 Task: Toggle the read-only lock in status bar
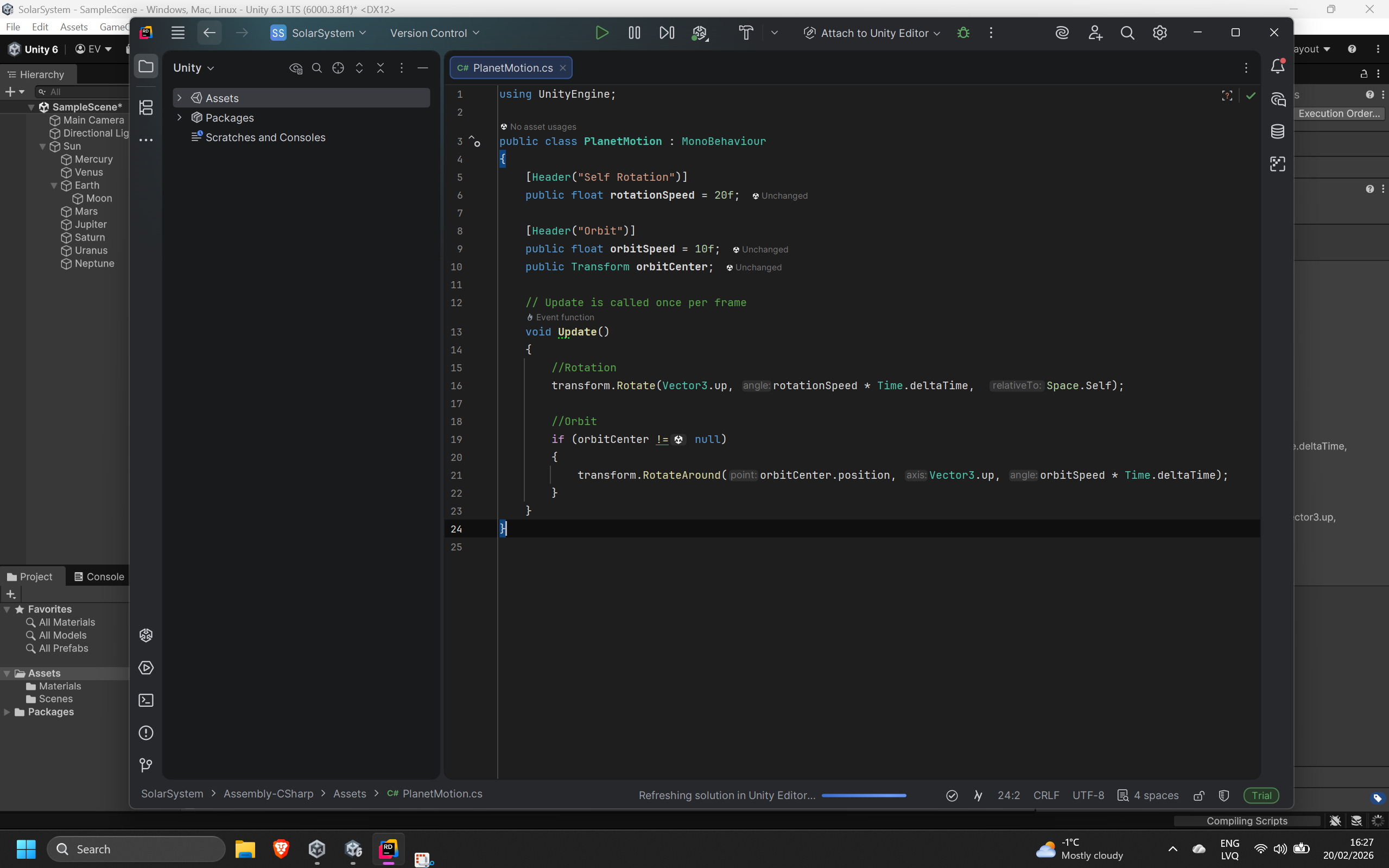[x=1198, y=796]
